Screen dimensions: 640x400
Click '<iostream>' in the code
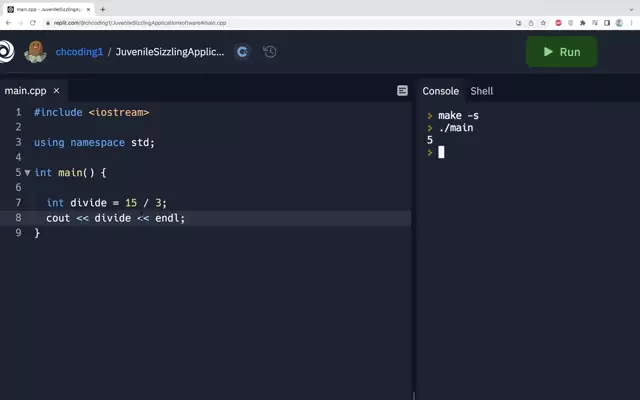click(x=119, y=112)
